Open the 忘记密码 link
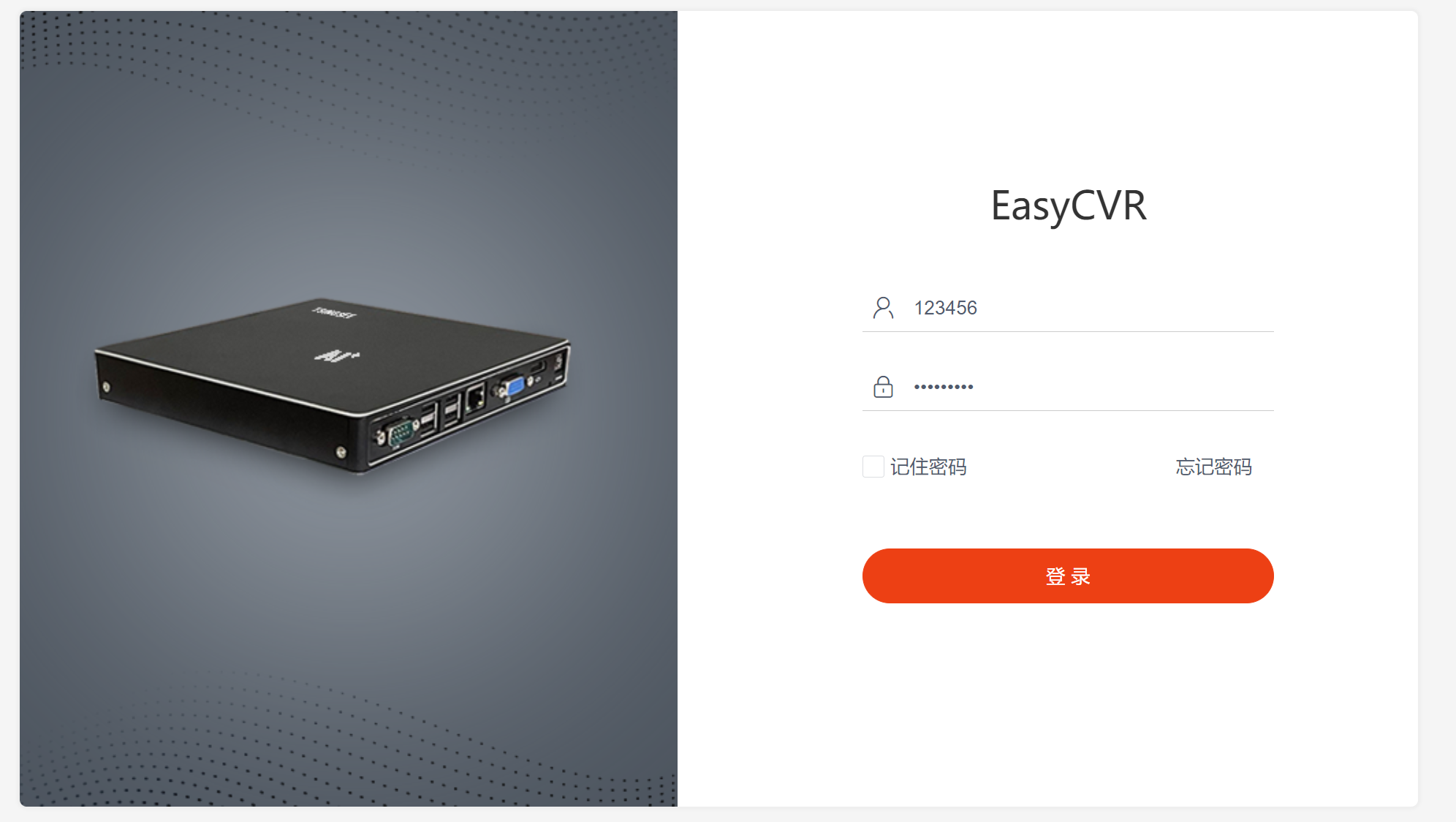 click(x=1214, y=467)
